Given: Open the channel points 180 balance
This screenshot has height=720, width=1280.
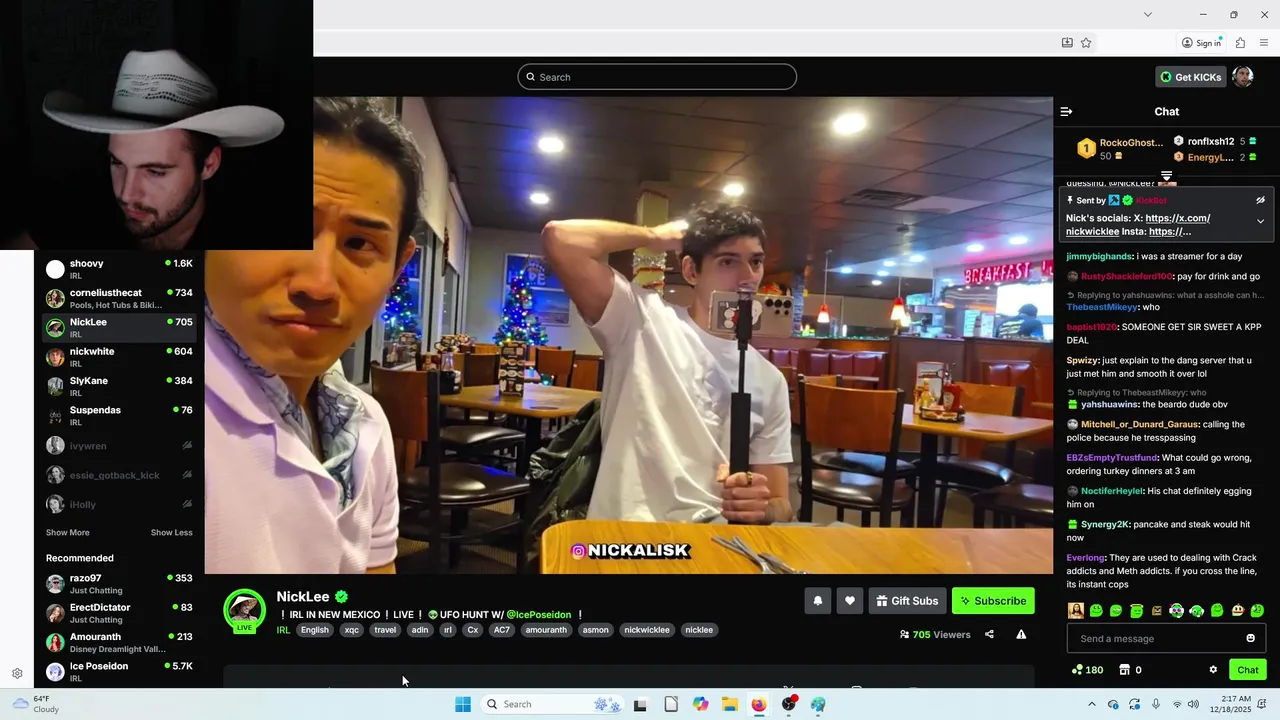Looking at the screenshot, I should point(1087,670).
